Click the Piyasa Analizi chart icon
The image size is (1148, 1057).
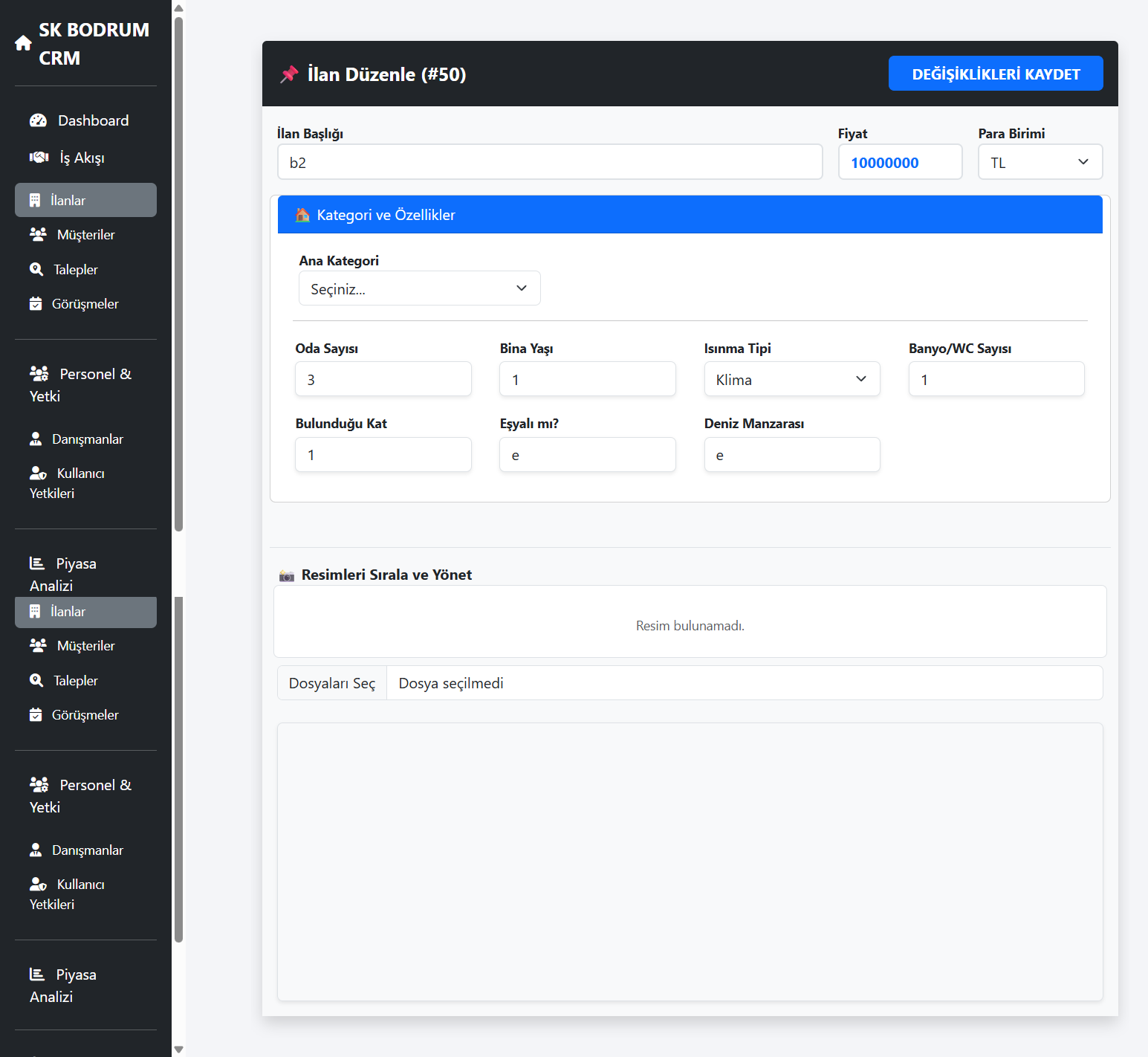tap(37, 563)
